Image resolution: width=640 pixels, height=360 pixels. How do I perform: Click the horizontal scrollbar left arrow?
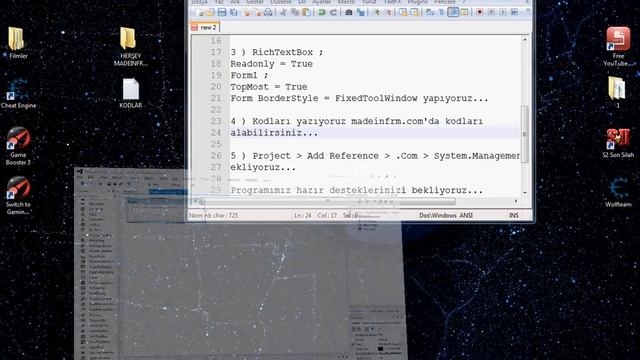click(x=196, y=201)
